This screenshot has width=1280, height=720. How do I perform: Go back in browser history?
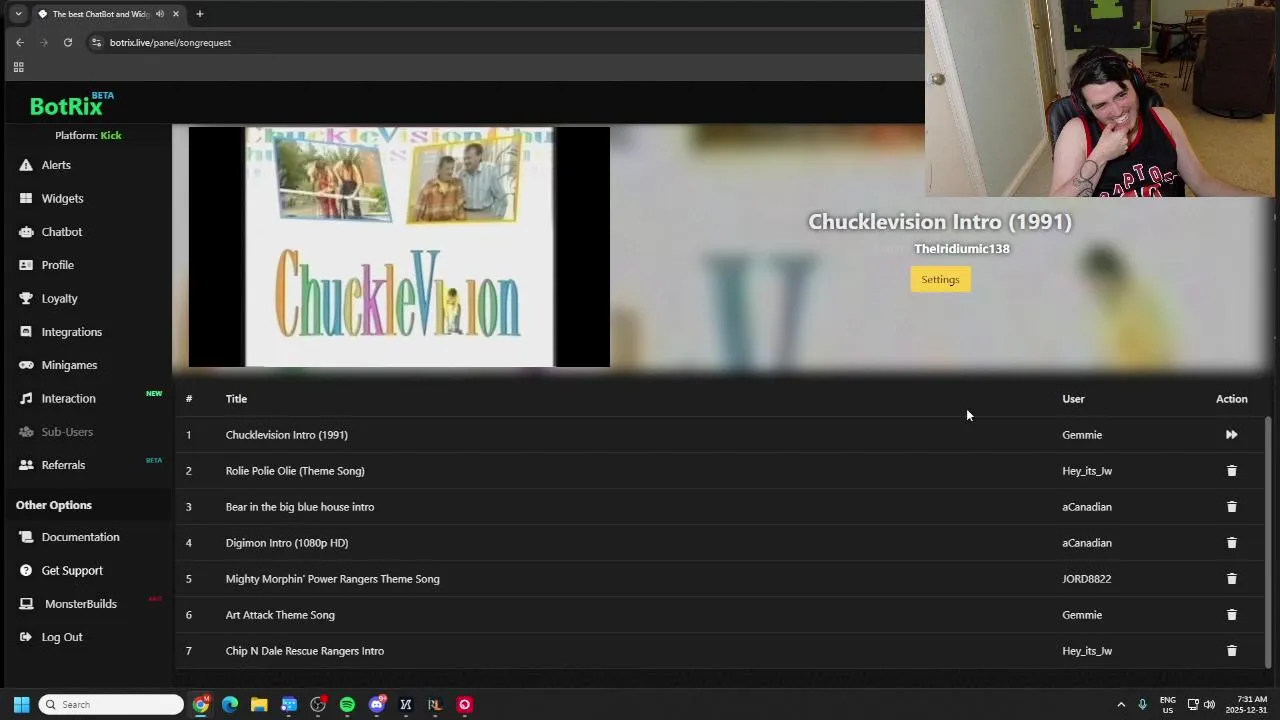tap(20, 43)
